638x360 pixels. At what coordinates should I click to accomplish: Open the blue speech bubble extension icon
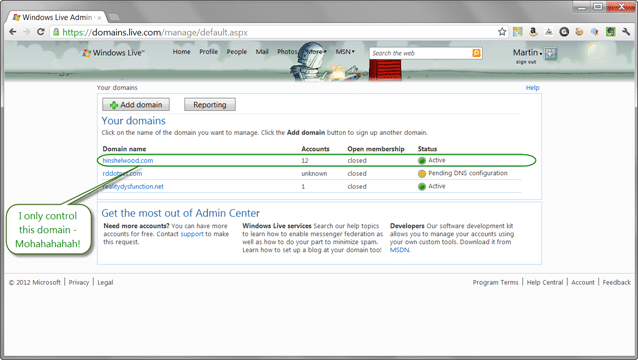(x=595, y=32)
